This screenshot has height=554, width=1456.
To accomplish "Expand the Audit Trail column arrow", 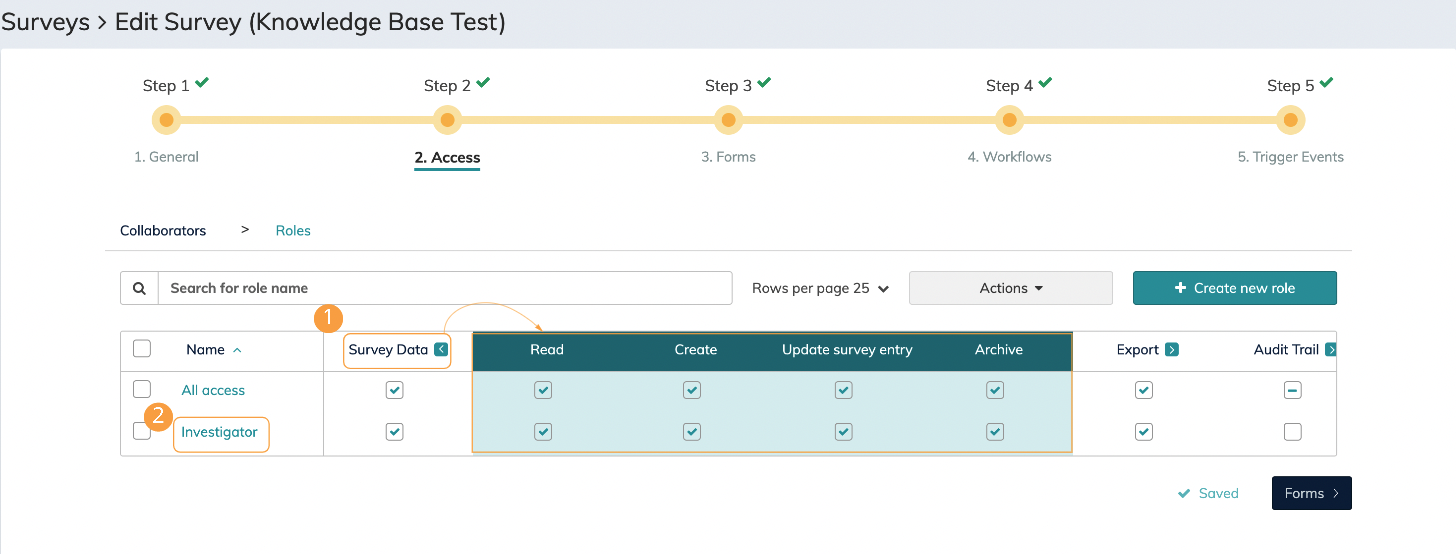I will (x=1330, y=350).
